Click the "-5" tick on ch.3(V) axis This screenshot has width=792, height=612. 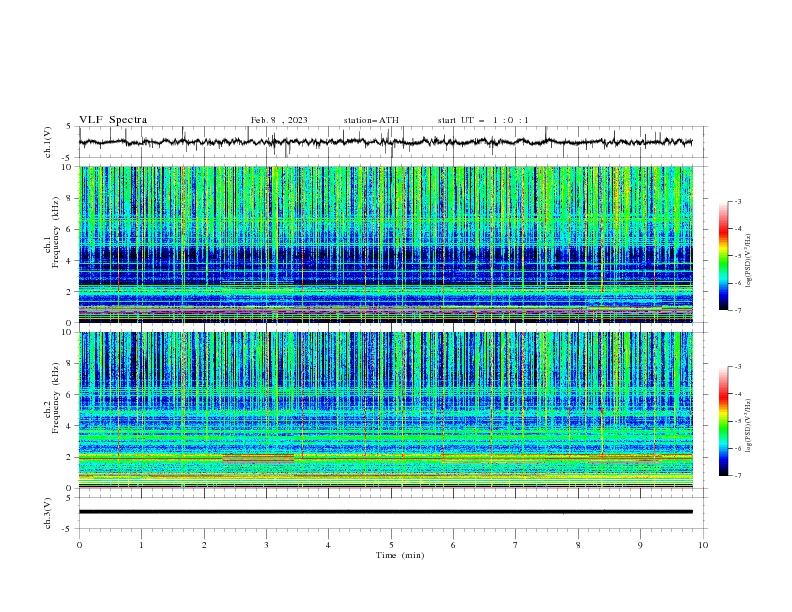point(67,529)
